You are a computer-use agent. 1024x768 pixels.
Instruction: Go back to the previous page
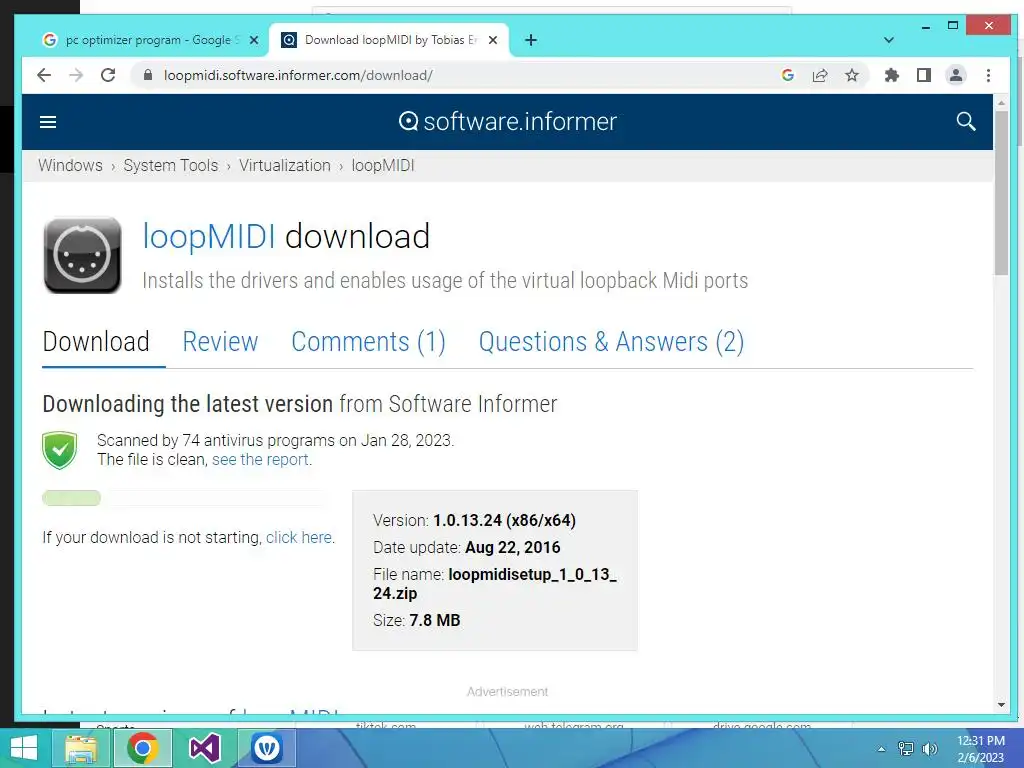[44, 75]
